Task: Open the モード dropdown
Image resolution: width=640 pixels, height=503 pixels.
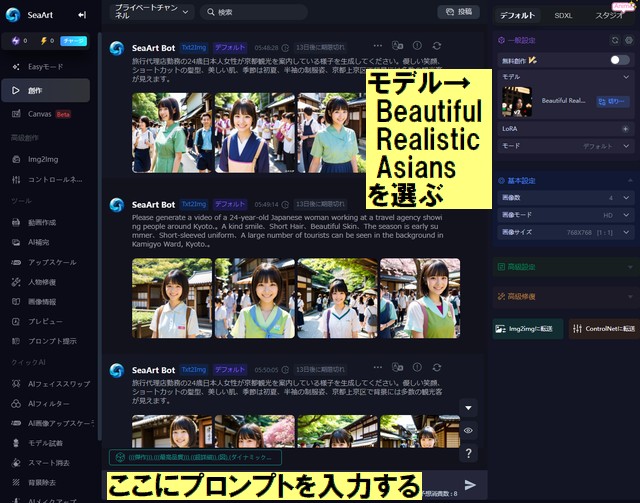Action: [x=566, y=146]
